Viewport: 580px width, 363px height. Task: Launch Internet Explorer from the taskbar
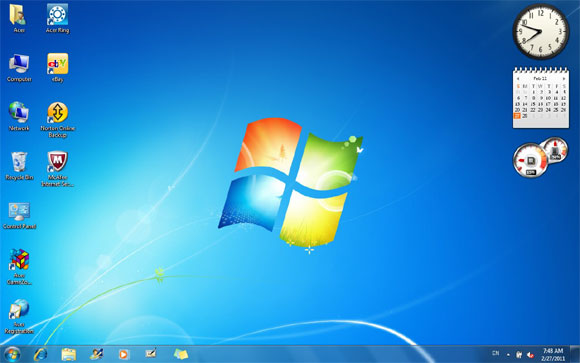pyautogui.click(x=40, y=354)
